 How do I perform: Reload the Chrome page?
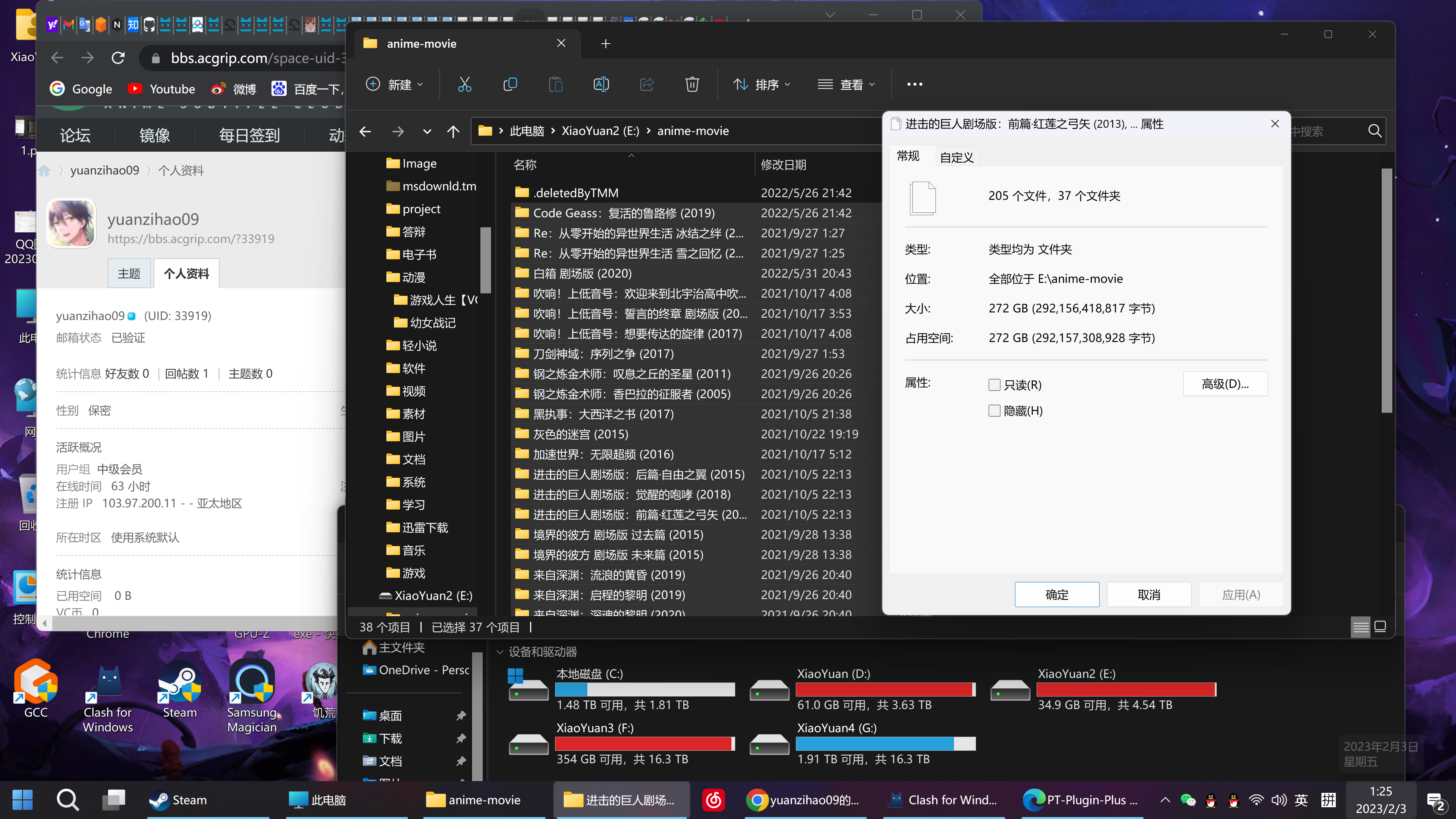118,58
